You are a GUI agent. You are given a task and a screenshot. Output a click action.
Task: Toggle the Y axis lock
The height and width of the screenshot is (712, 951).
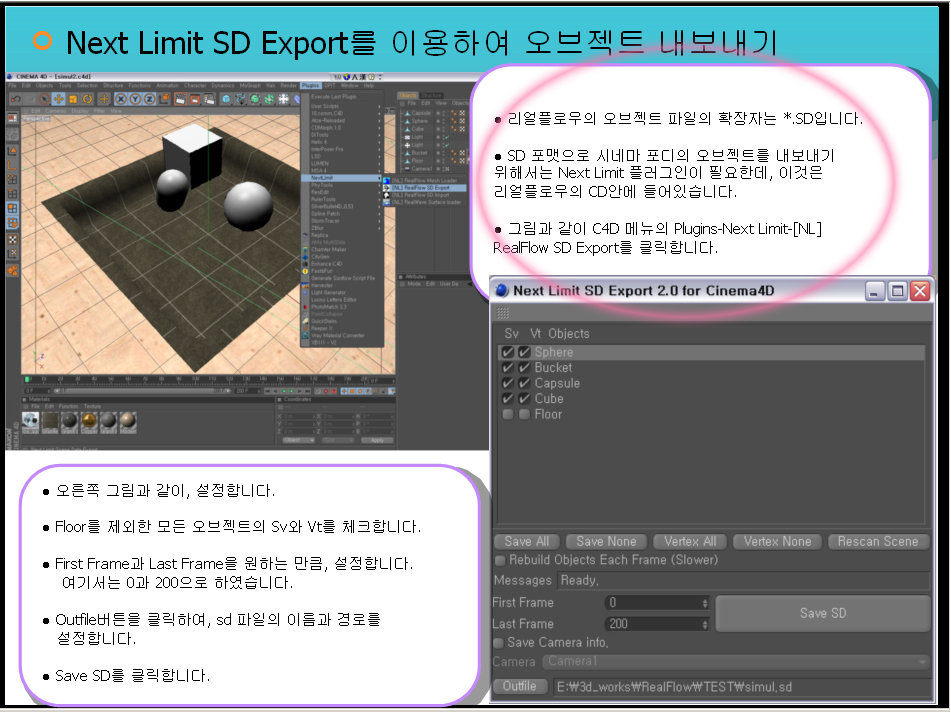pyautogui.click(x=135, y=99)
